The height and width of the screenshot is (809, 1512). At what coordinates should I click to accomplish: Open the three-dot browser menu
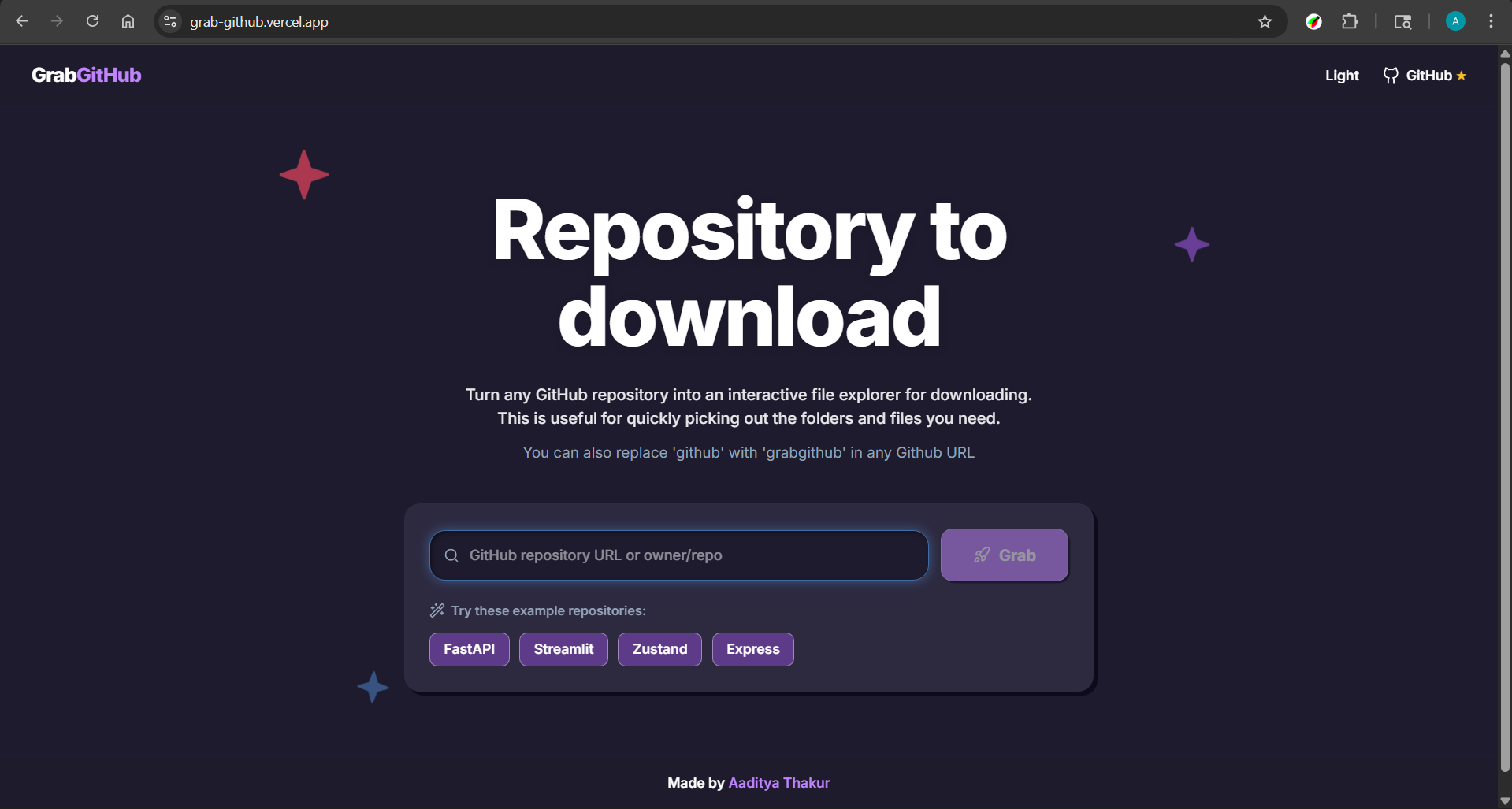(1492, 21)
